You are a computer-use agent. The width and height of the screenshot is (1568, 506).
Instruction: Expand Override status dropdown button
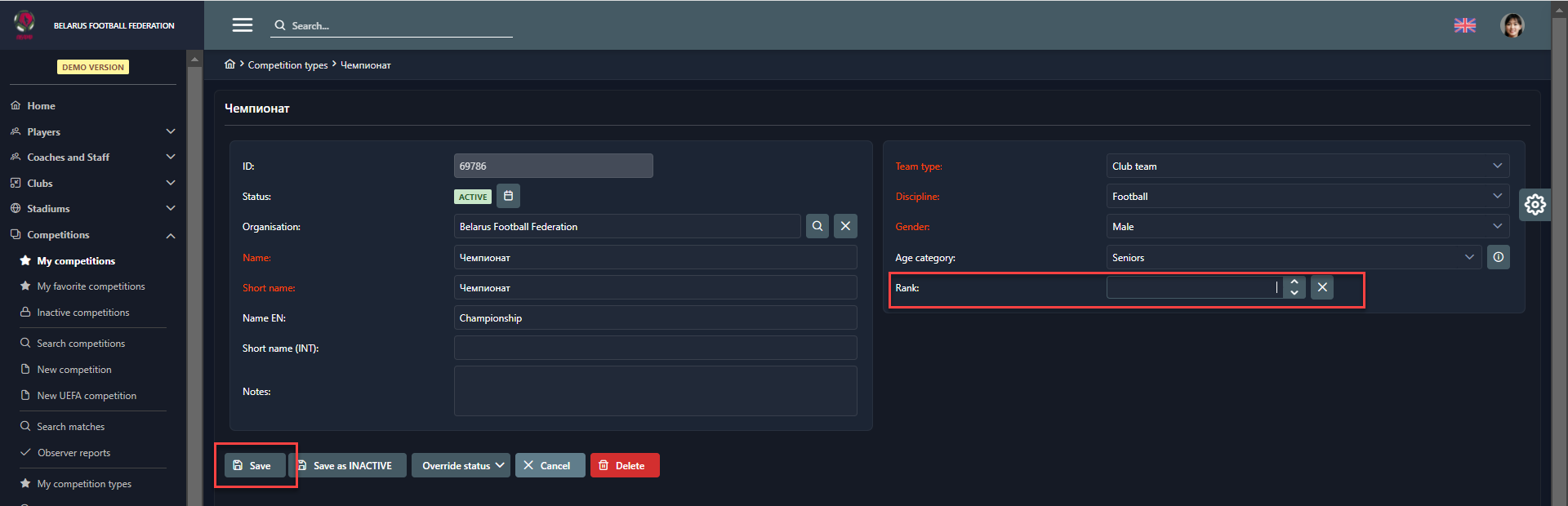[461, 465]
